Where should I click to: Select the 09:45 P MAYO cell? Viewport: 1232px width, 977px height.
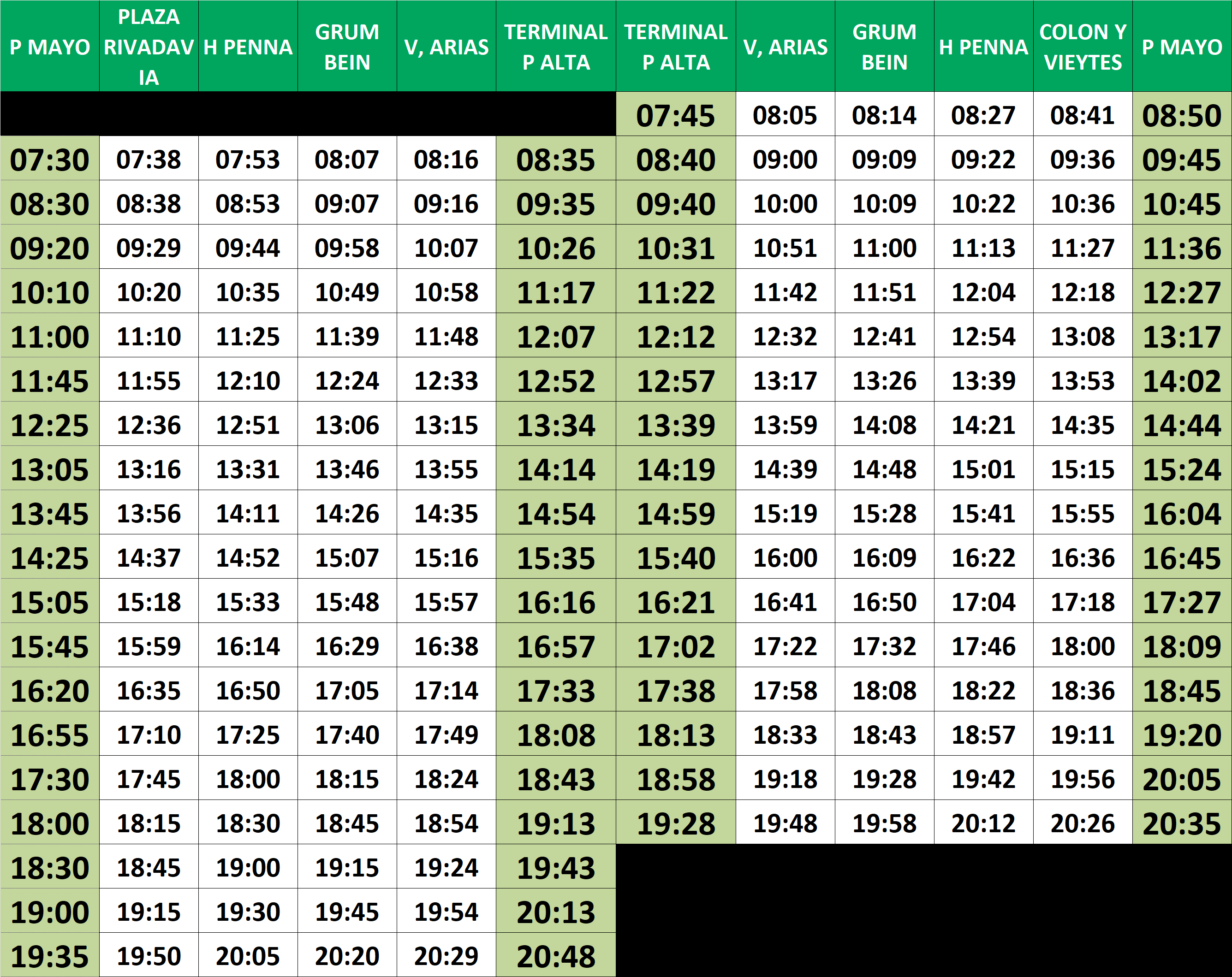point(1182,159)
